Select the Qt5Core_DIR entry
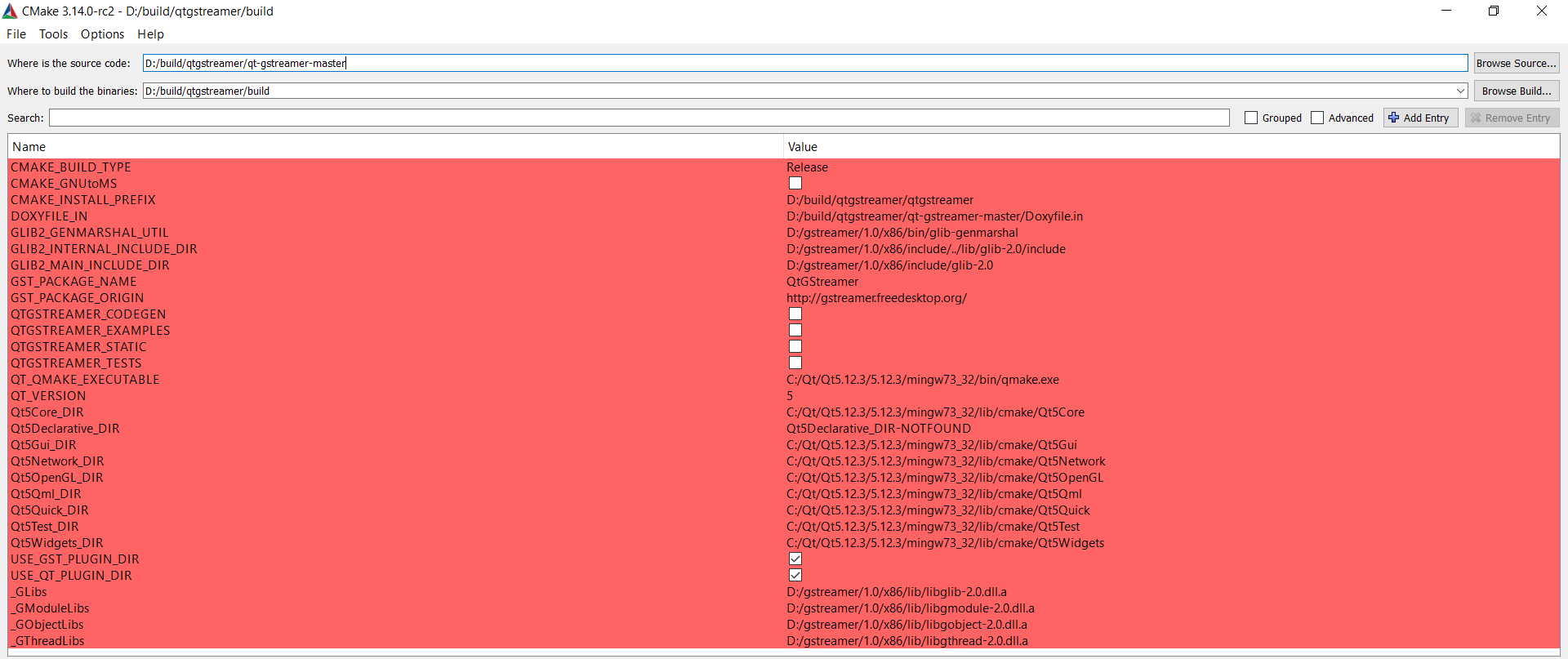 [x=47, y=412]
